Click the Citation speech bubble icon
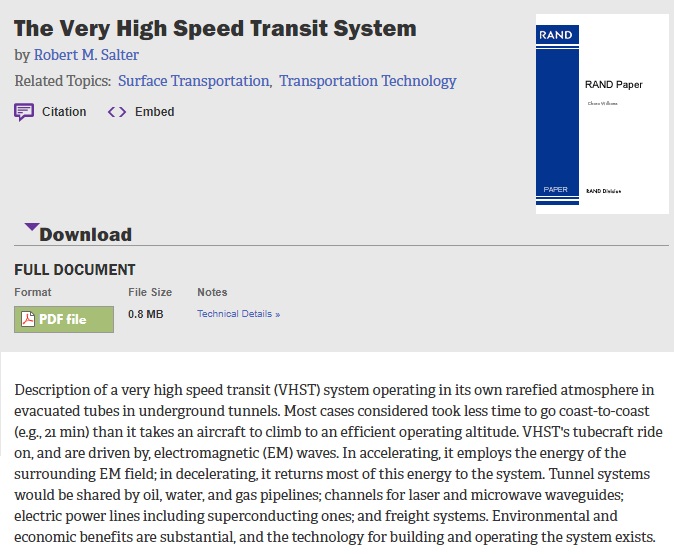Screen dimensions: 674x554 click(x=24, y=112)
